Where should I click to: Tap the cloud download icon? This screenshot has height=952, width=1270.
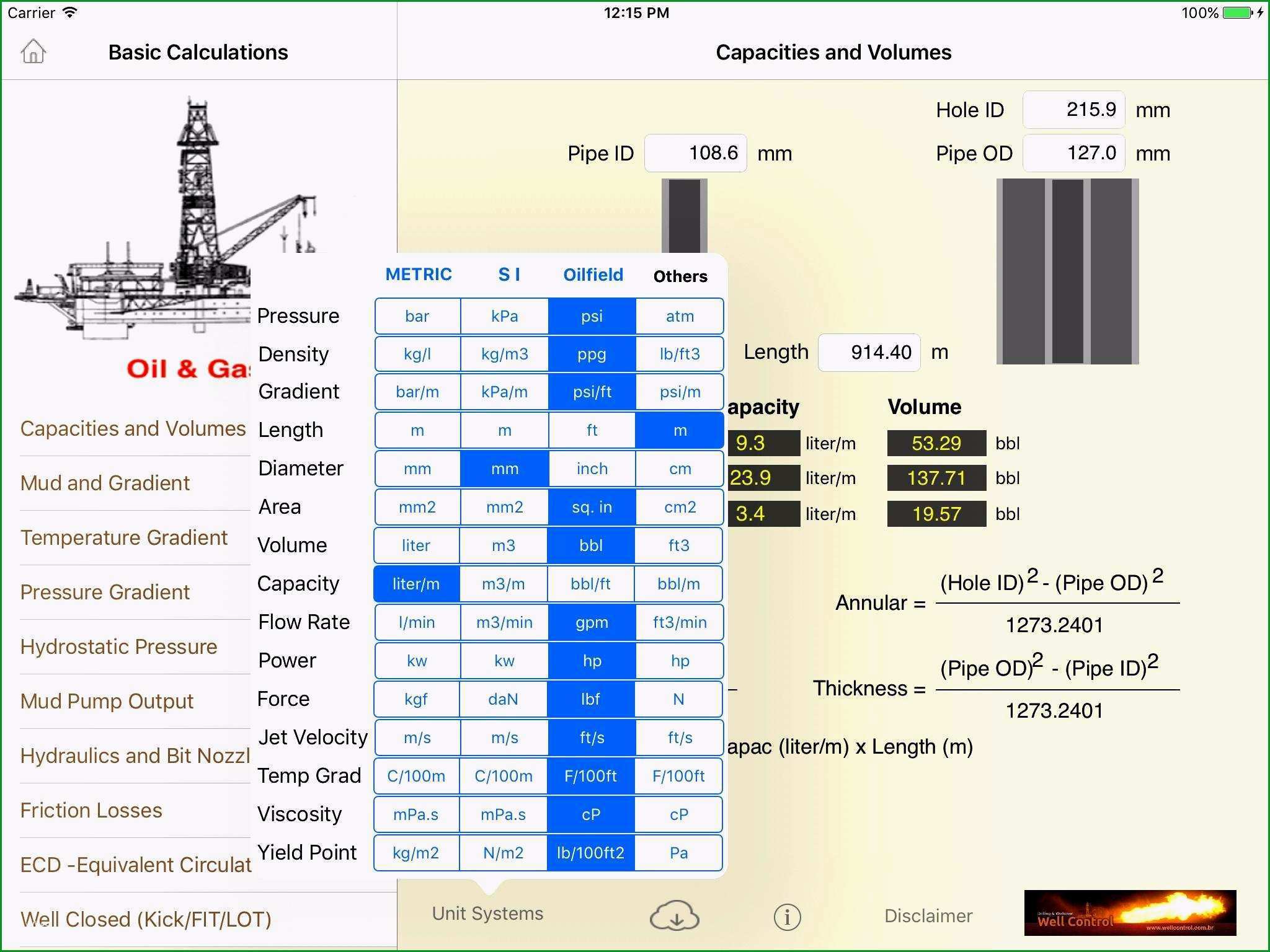[675, 916]
